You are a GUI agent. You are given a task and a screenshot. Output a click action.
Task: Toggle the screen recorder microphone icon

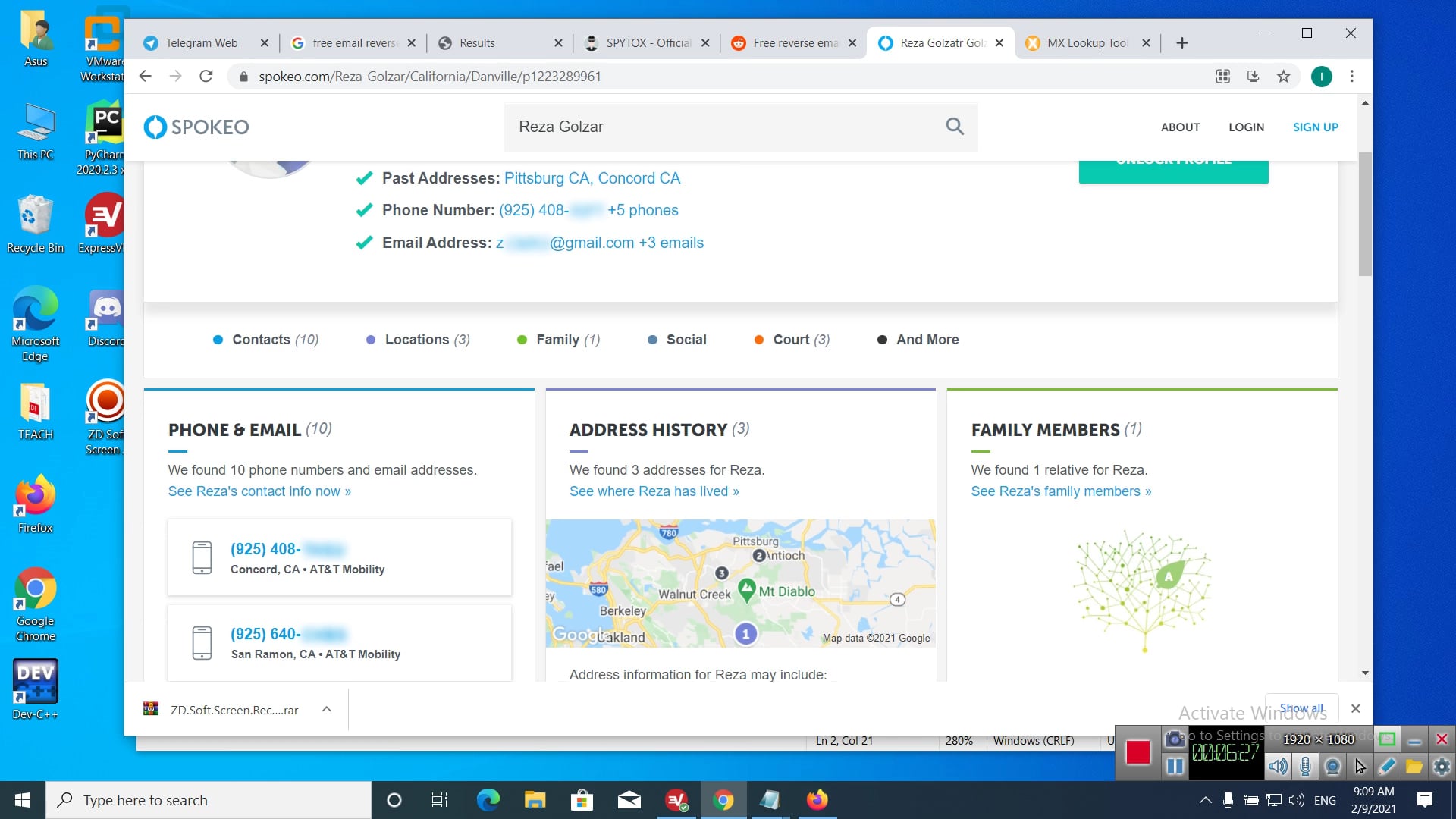click(1305, 767)
